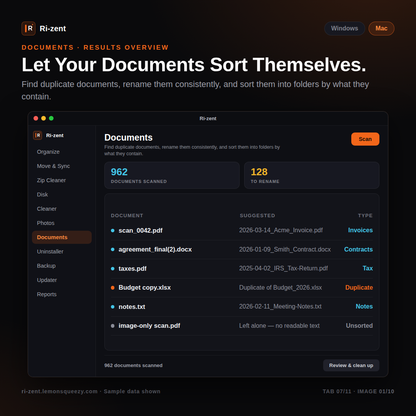416x416 pixels.
Task: Click the orange Duplicate type label
Action: 359,288
